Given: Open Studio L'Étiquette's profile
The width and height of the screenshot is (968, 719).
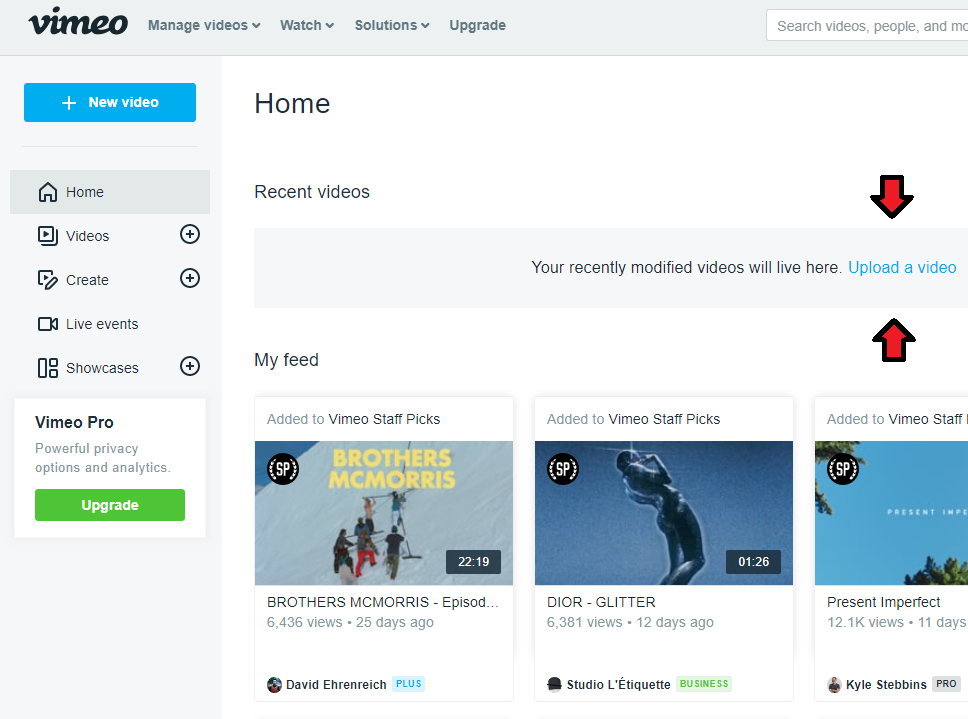Looking at the screenshot, I should coord(619,684).
